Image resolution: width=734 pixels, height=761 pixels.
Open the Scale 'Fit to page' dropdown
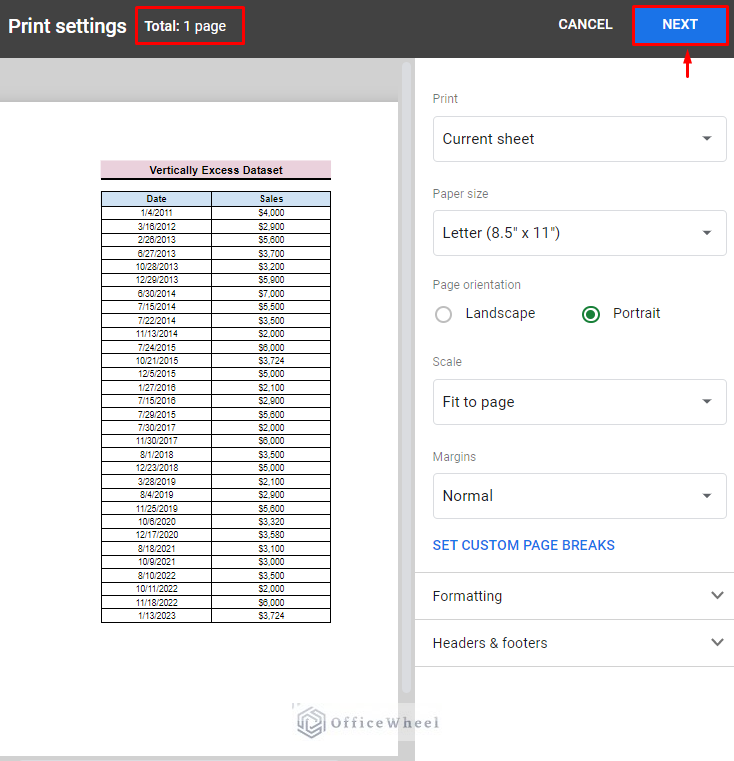click(x=579, y=402)
